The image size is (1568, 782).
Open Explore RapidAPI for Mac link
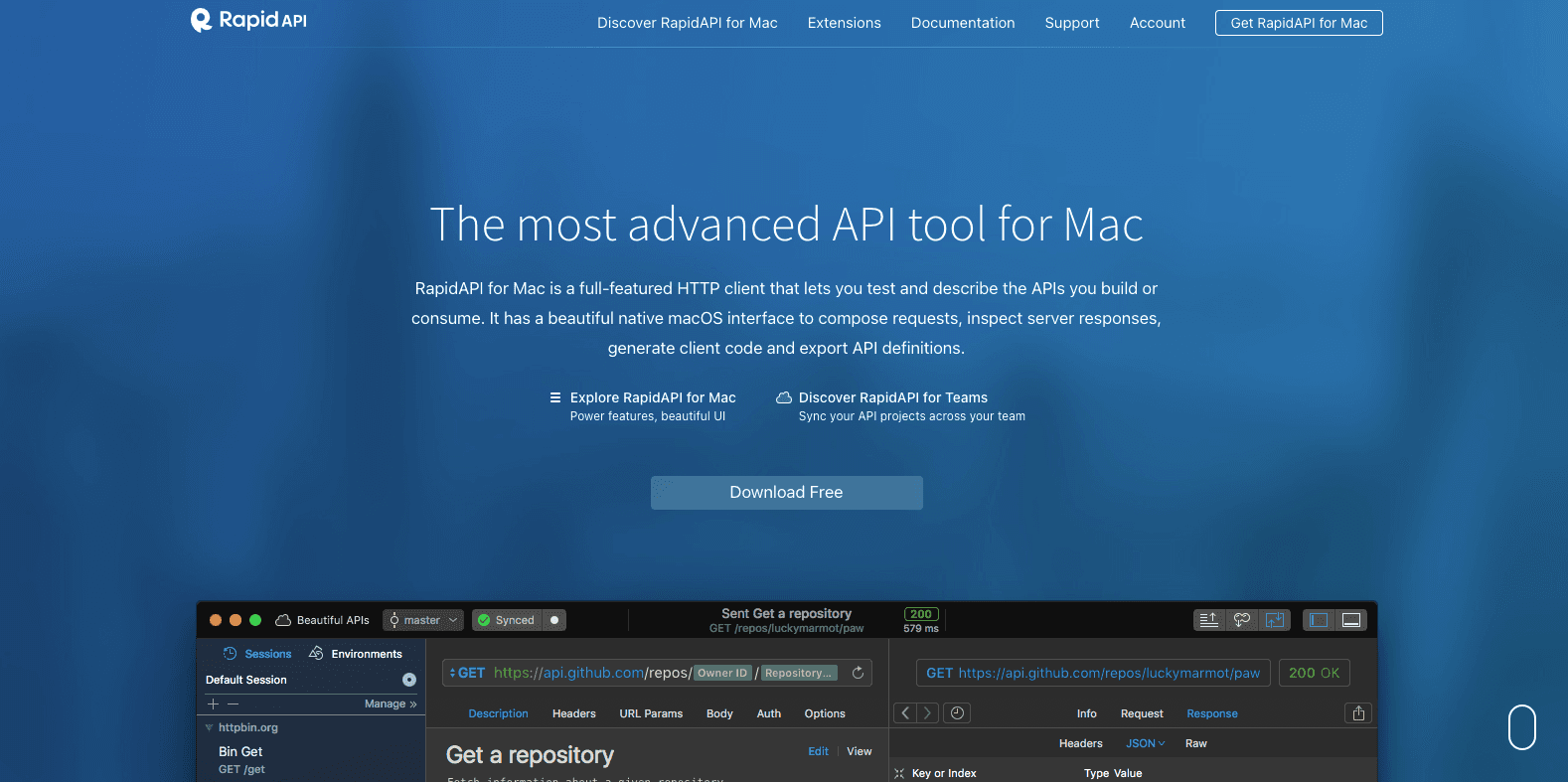[653, 397]
